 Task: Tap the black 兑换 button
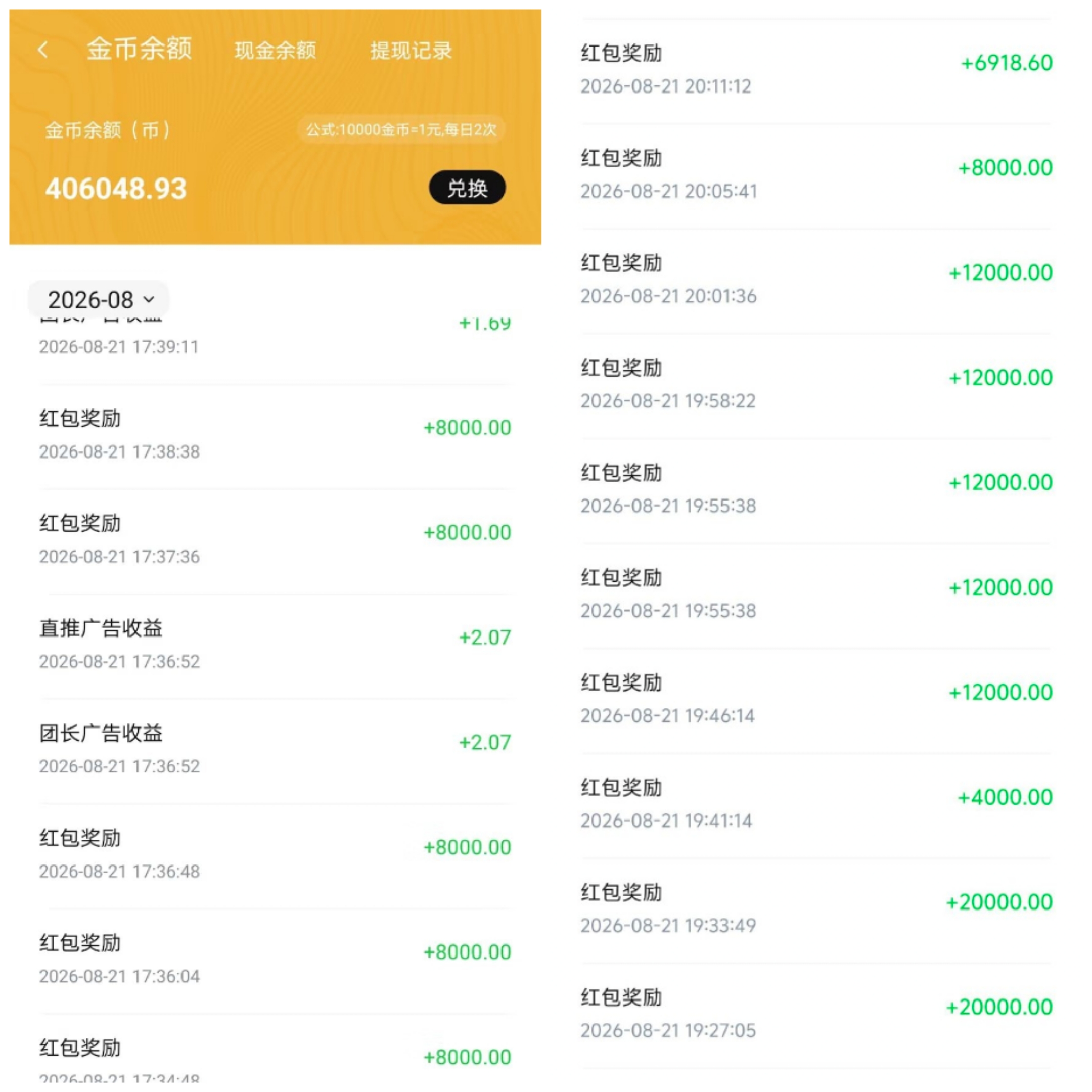tap(467, 187)
